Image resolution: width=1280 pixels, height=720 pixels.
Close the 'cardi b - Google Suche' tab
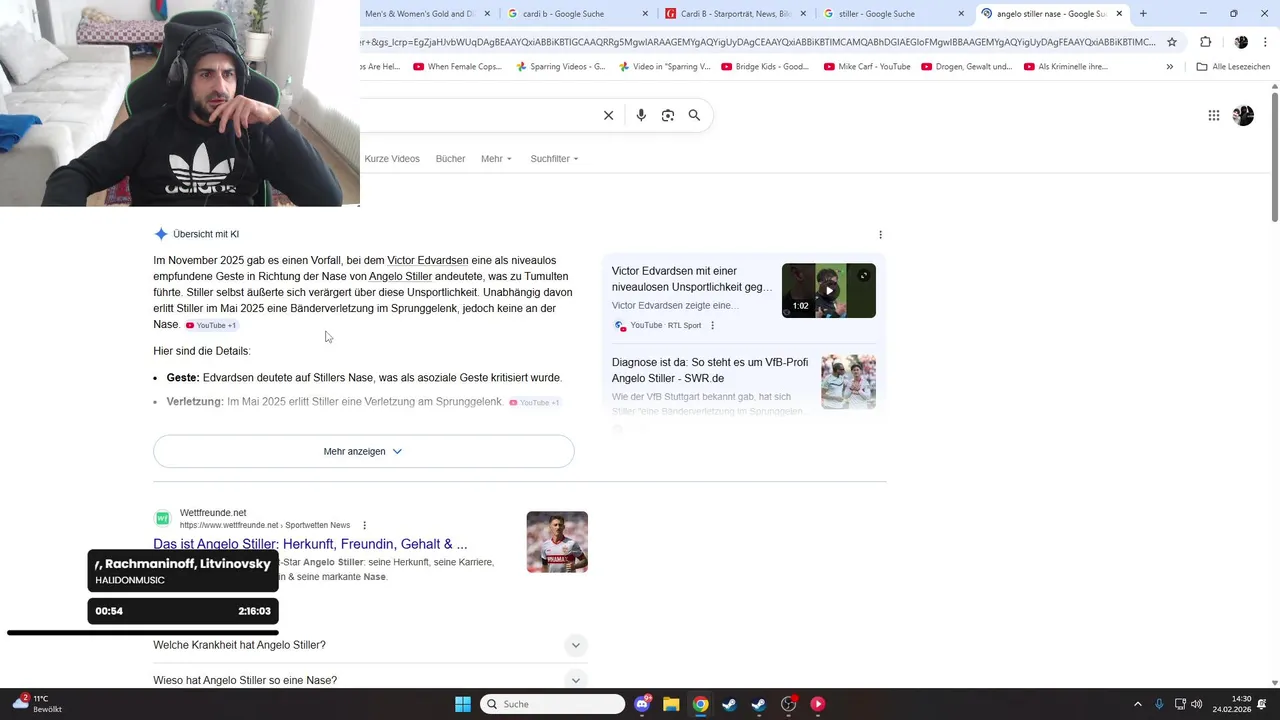pos(645,14)
